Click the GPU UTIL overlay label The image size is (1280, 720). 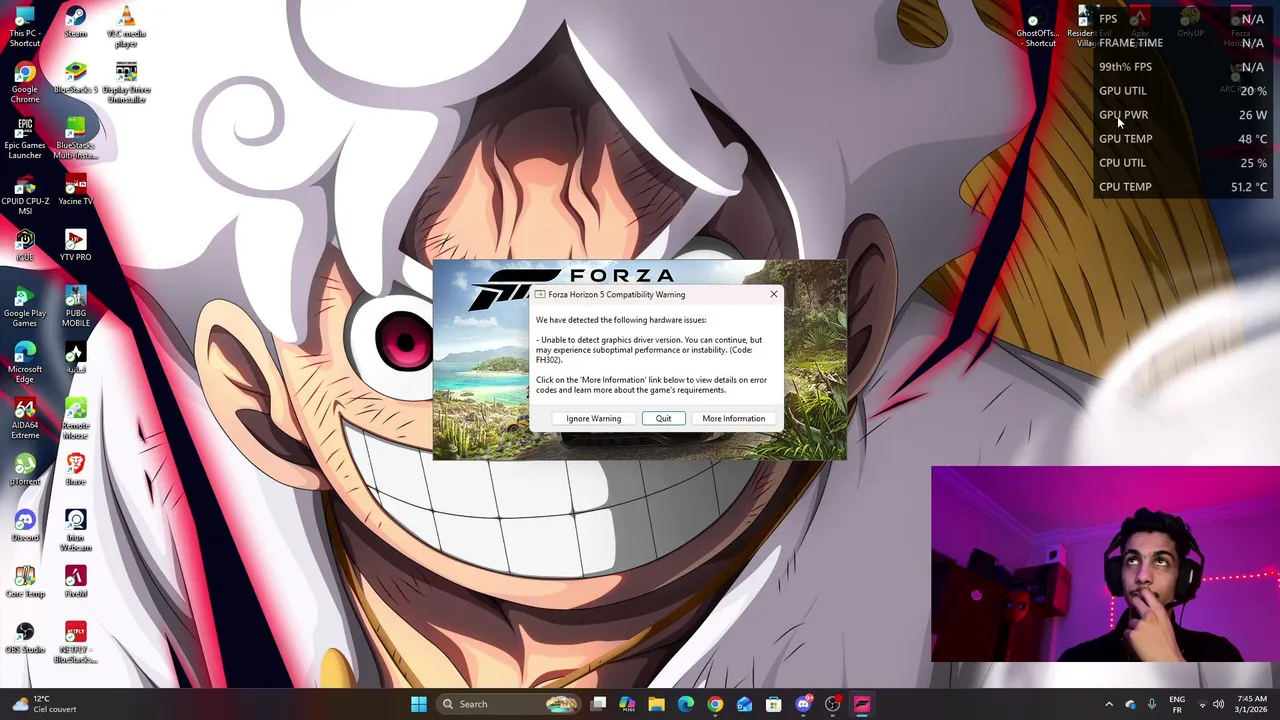[x=1122, y=91]
